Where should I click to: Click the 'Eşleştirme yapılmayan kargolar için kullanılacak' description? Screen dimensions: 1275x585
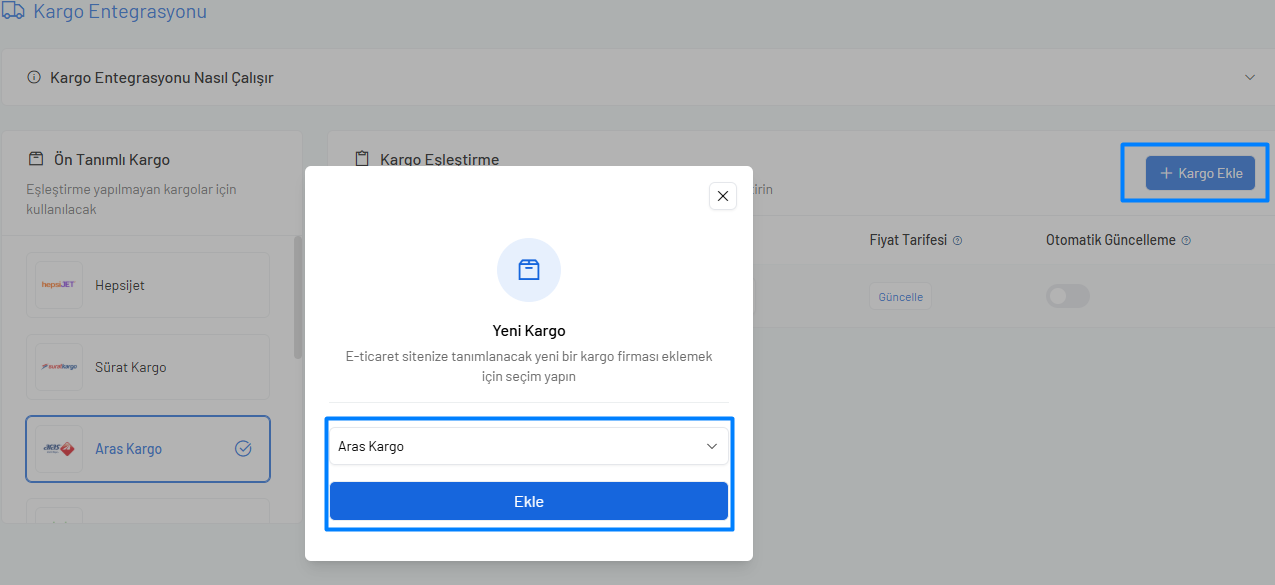[x=131, y=199]
